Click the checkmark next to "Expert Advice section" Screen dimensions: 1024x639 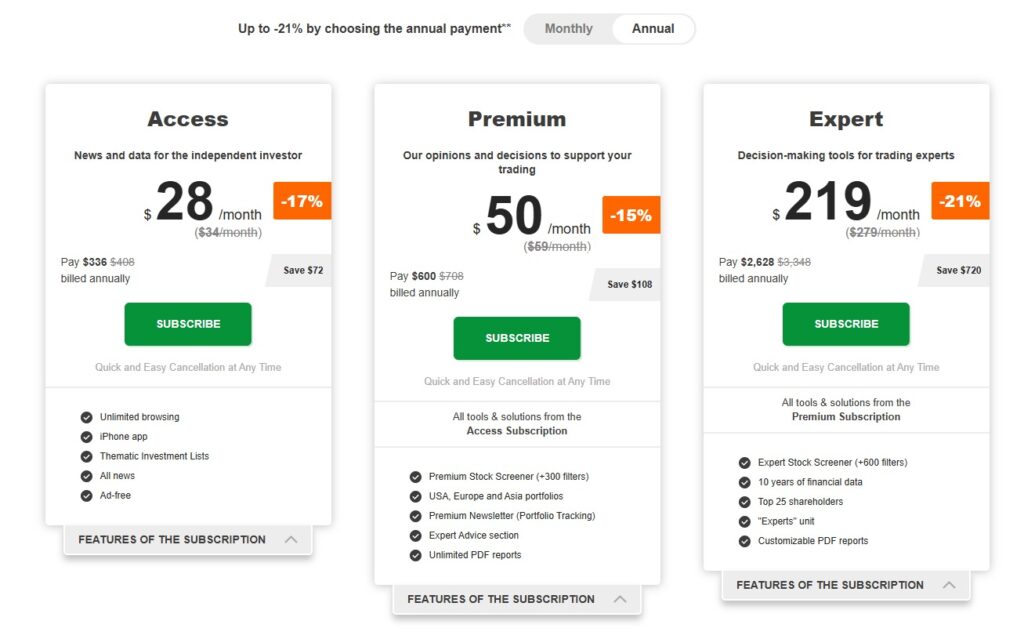415,535
